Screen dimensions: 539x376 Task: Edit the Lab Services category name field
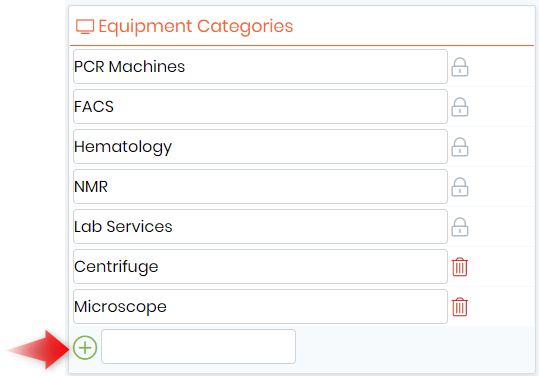[x=260, y=226]
